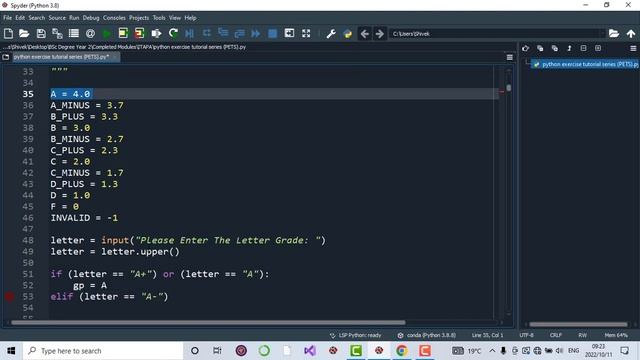Toggle breakpoint on line 53
Image resolution: width=640 pixels, height=360 pixels.
pyautogui.click(x=10, y=297)
